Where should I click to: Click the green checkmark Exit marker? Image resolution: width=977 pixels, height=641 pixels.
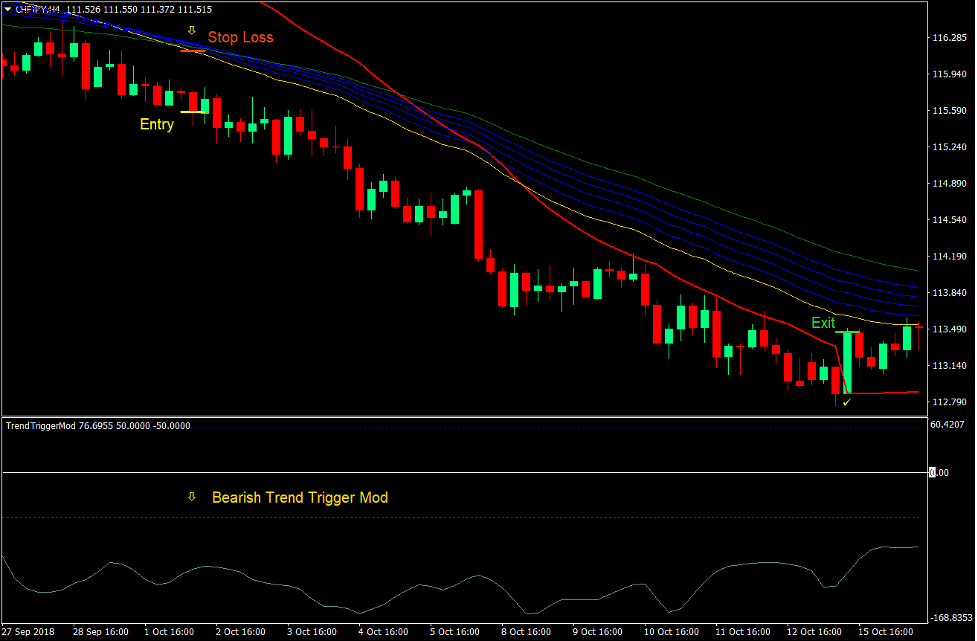pyautogui.click(x=846, y=402)
